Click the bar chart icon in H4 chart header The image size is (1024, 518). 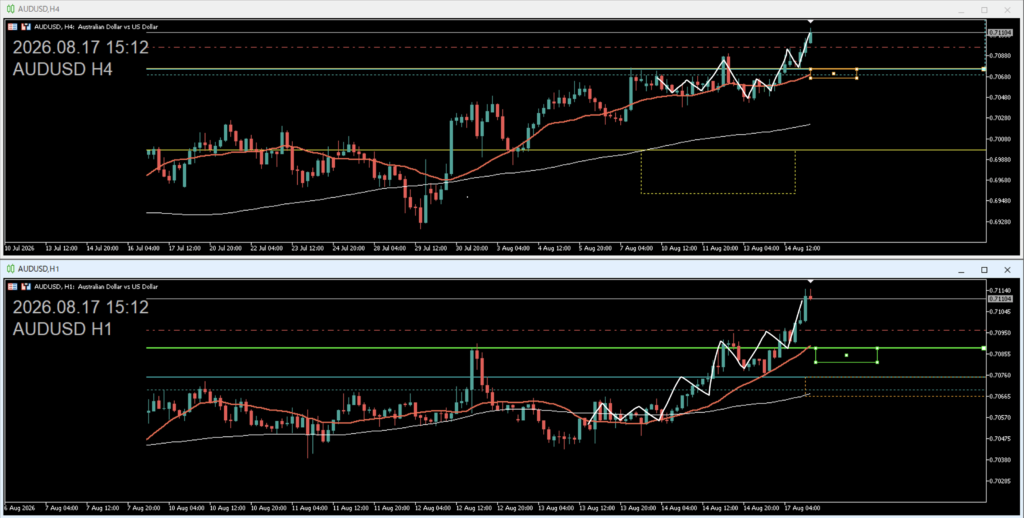(x=26, y=27)
